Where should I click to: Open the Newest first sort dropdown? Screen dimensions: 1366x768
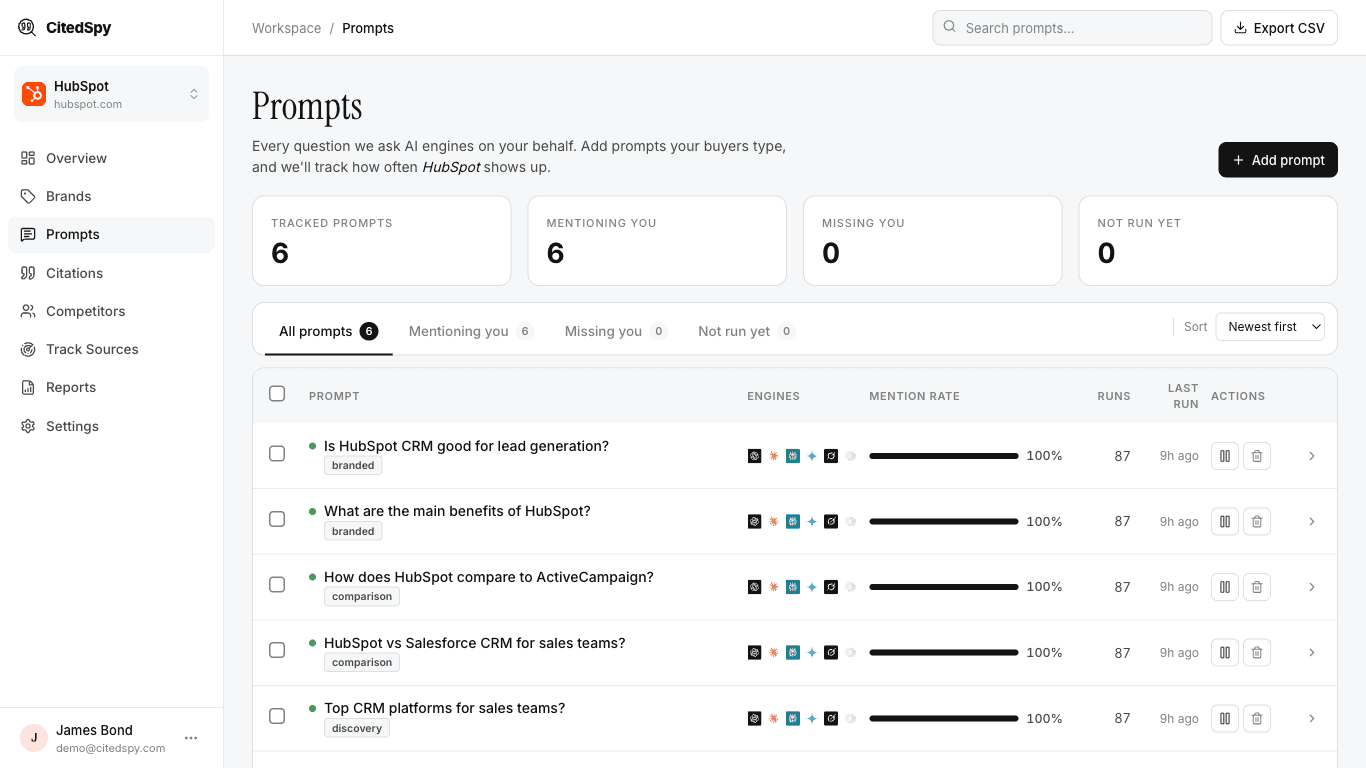point(1270,327)
